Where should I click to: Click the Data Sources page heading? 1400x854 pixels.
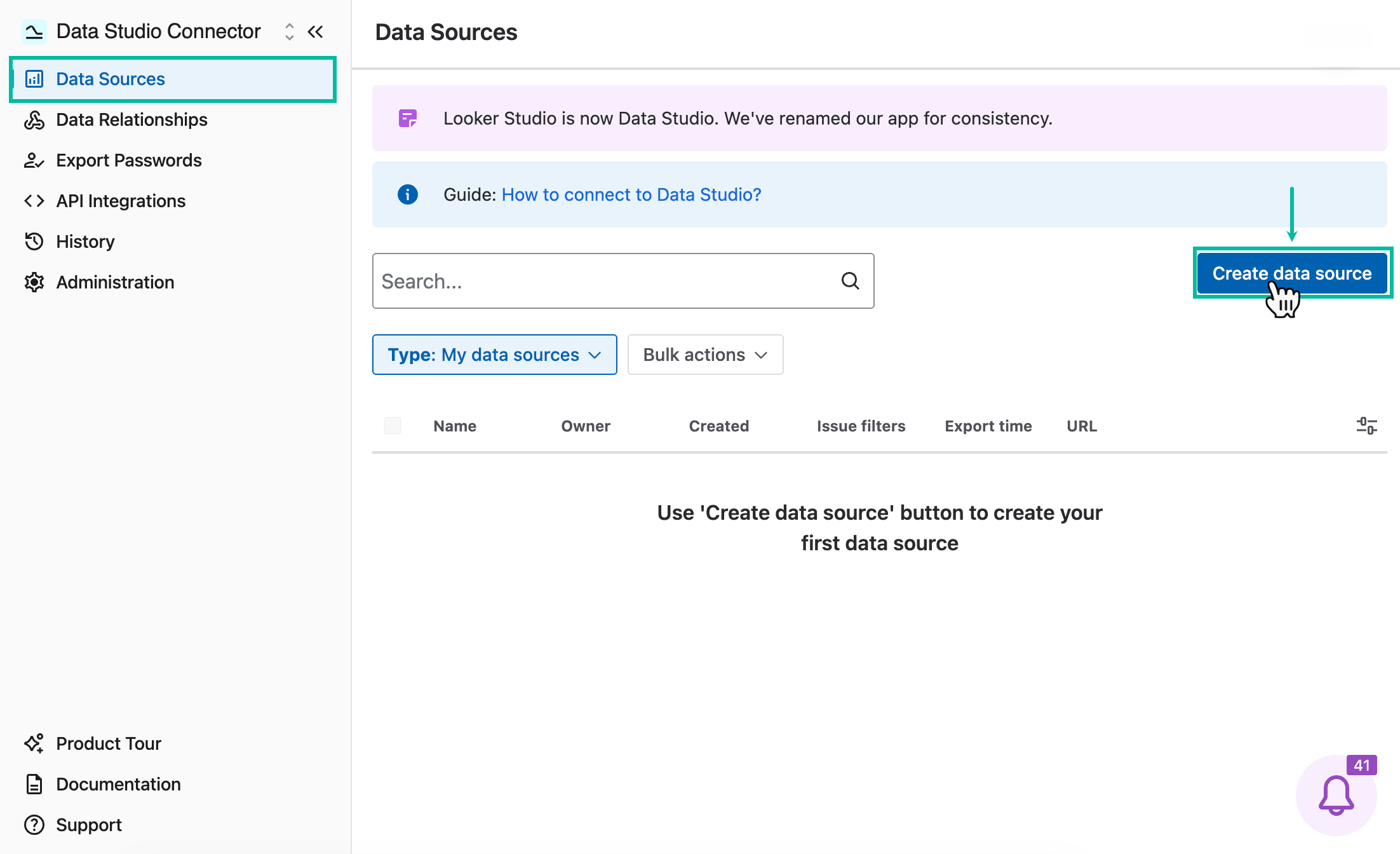coord(446,32)
